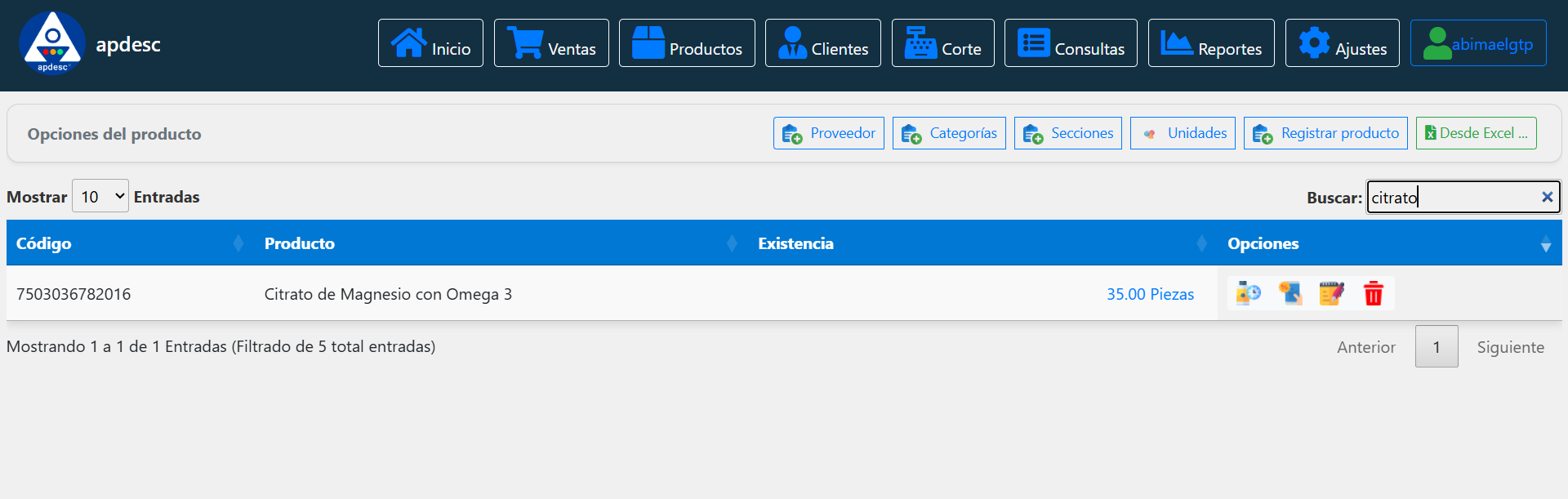Image resolution: width=1568 pixels, height=499 pixels.
Task: Click the Mostrando 1 a 1 entries info
Action: click(x=220, y=346)
